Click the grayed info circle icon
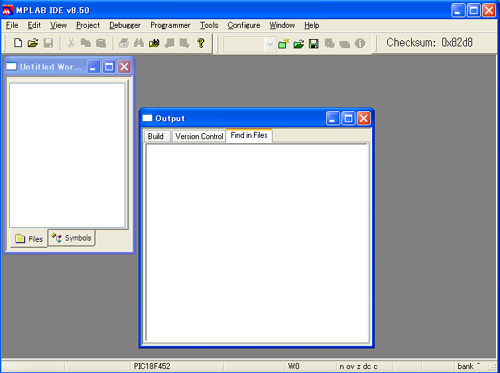Screen dimensions: 500x373 click(360, 43)
